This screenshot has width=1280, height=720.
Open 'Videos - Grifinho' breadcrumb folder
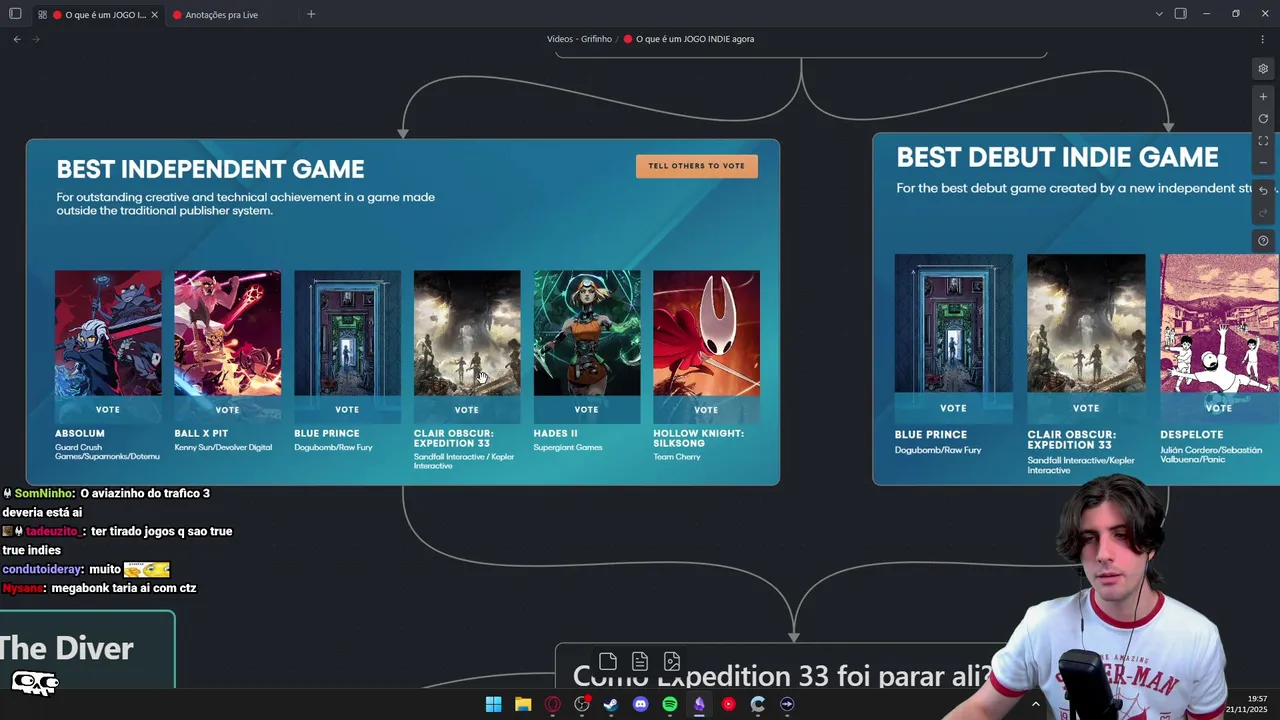click(x=579, y=39)
